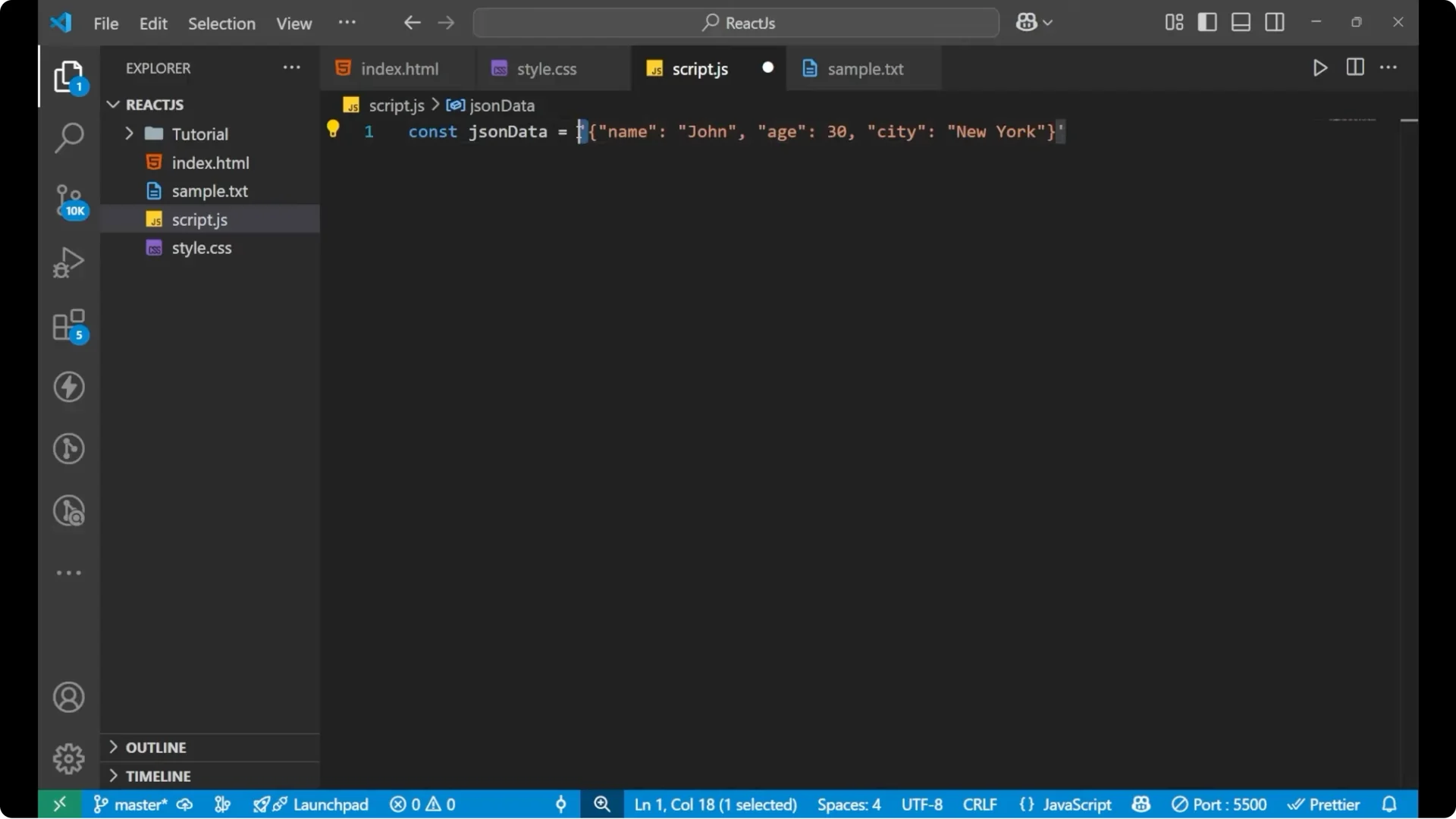This screenshot has width=1456, height=819.
Task: Expand the Tutorial folder
Action: pyautogui.click(x=130, y=133)
